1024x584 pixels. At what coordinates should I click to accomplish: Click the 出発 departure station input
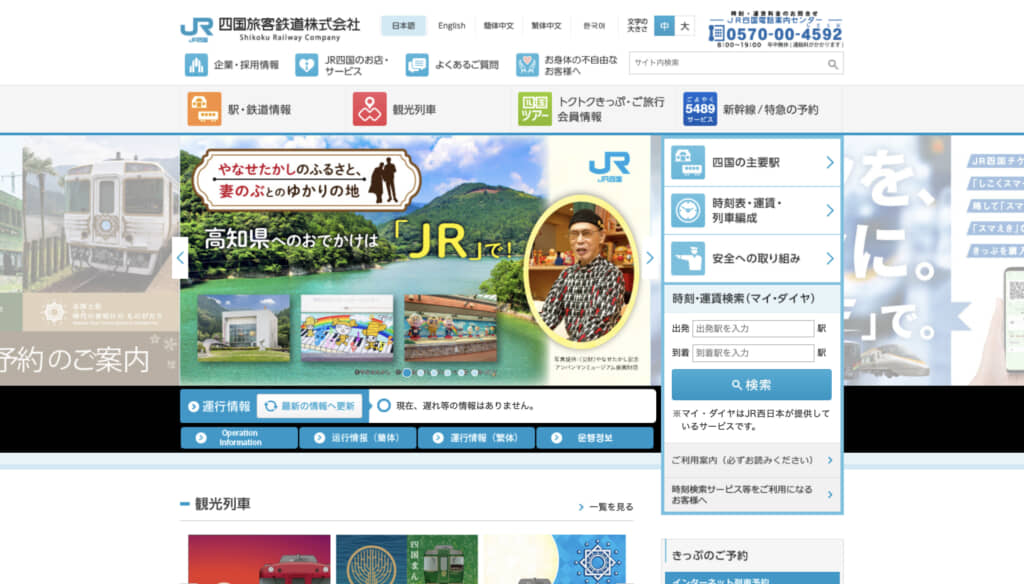click(753, 329)
